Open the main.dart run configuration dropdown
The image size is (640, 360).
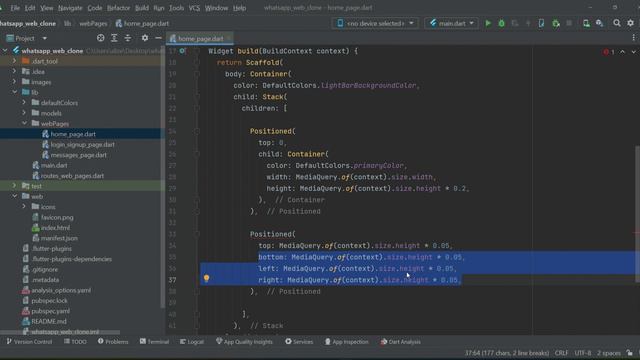tap(451, 23)
